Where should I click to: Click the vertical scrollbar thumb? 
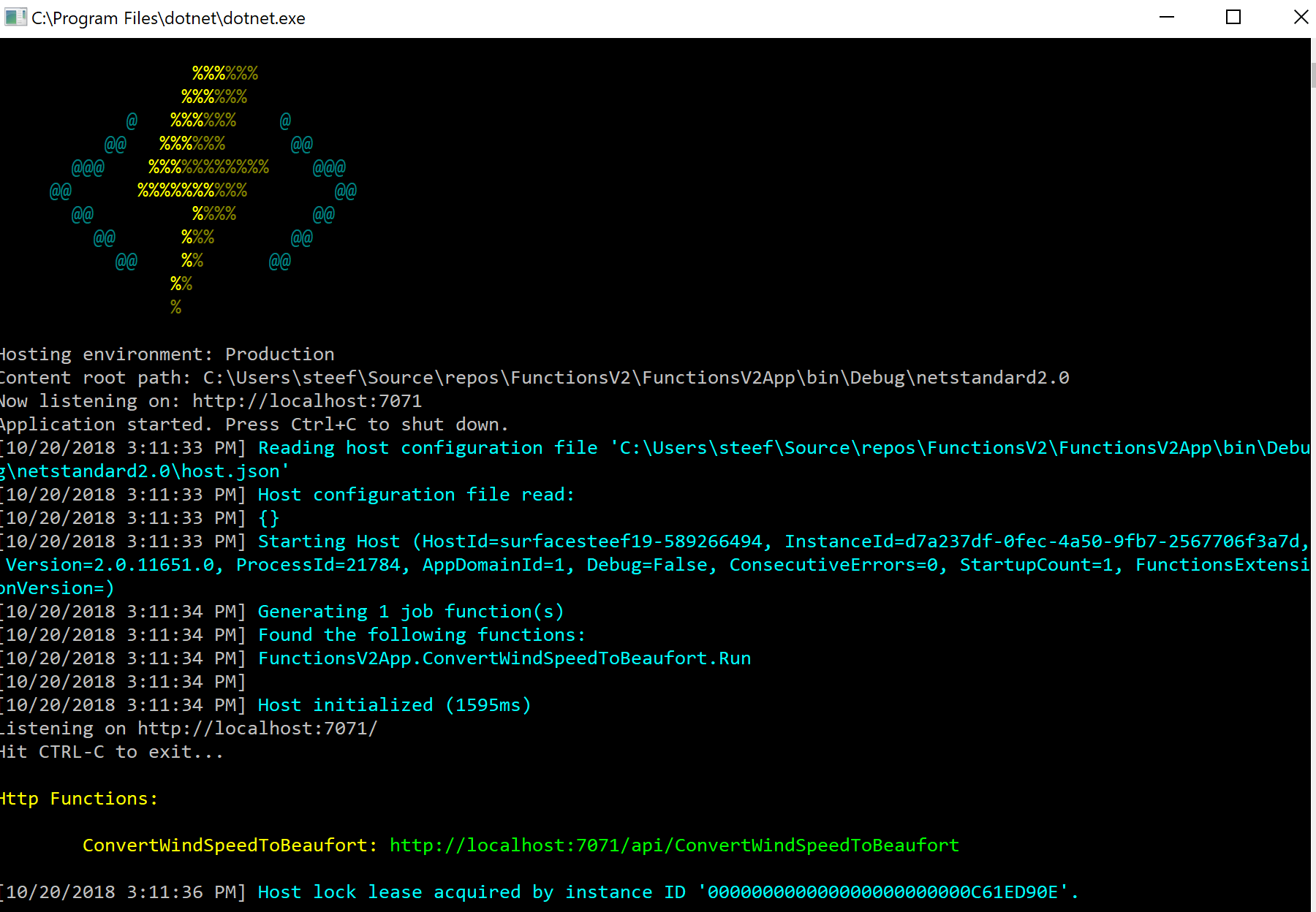tap(1313, 75)
